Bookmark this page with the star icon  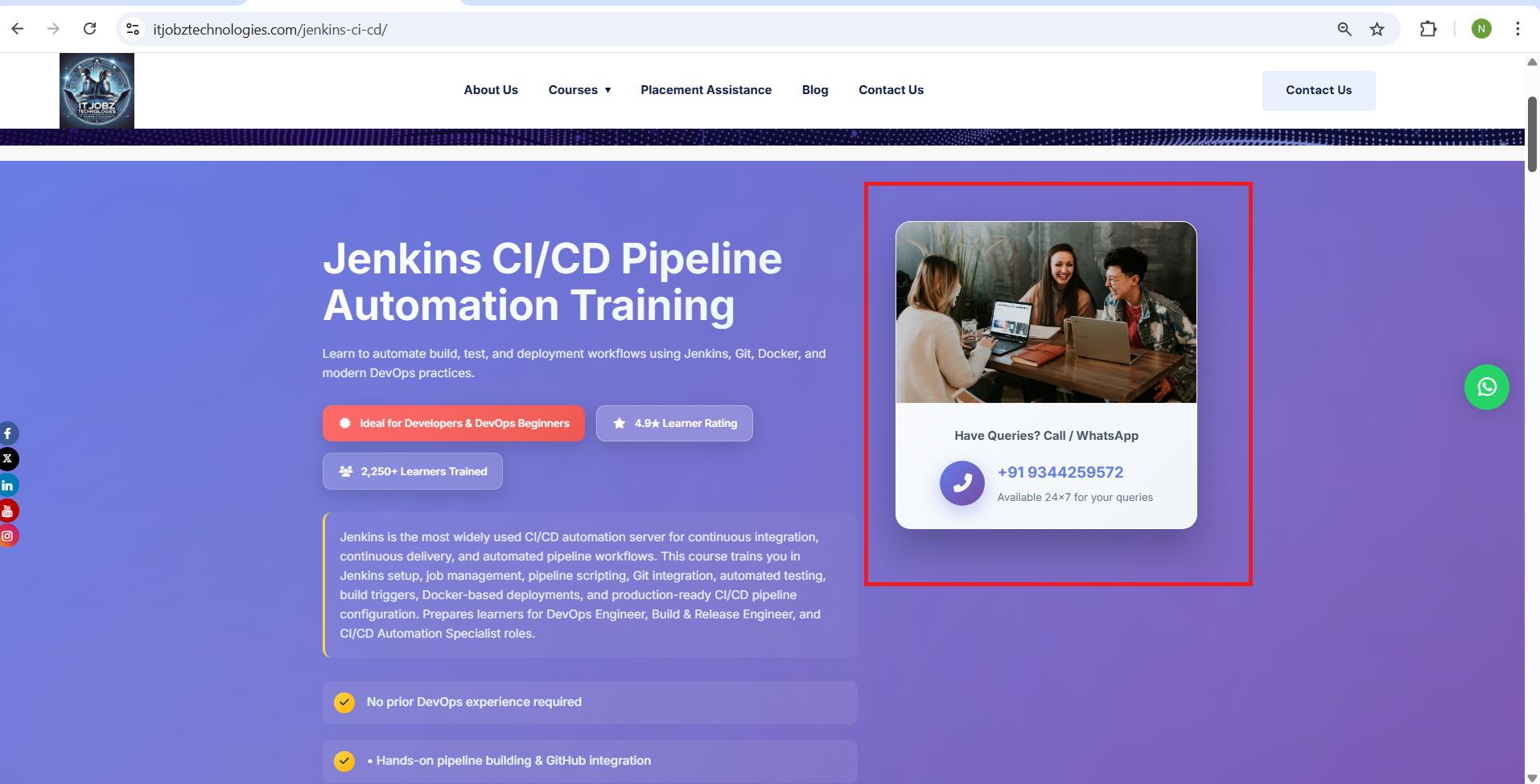pyautogui.click(x=1377, y=29)
